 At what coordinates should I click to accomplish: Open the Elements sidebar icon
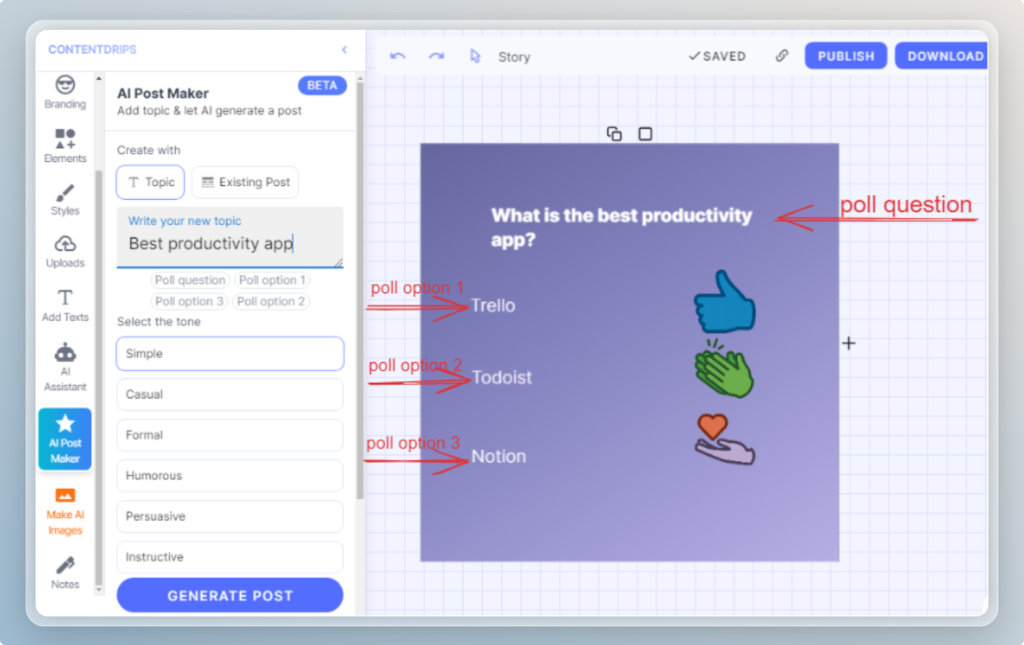tap(65, 145)
